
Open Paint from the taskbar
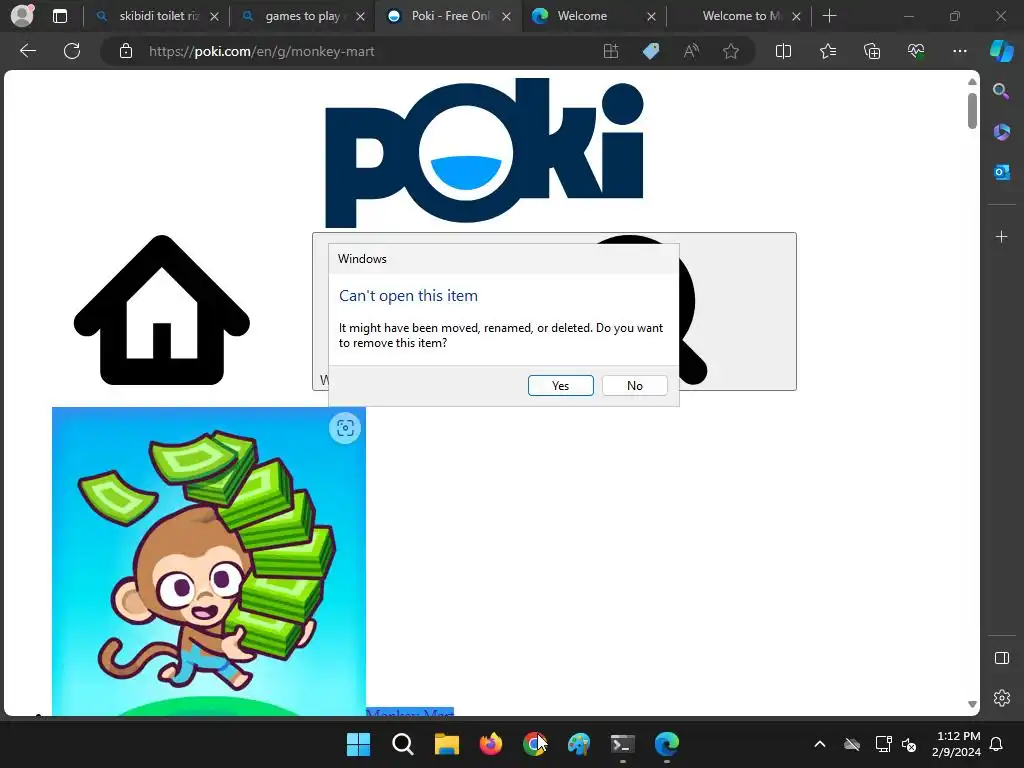point(579,744)
